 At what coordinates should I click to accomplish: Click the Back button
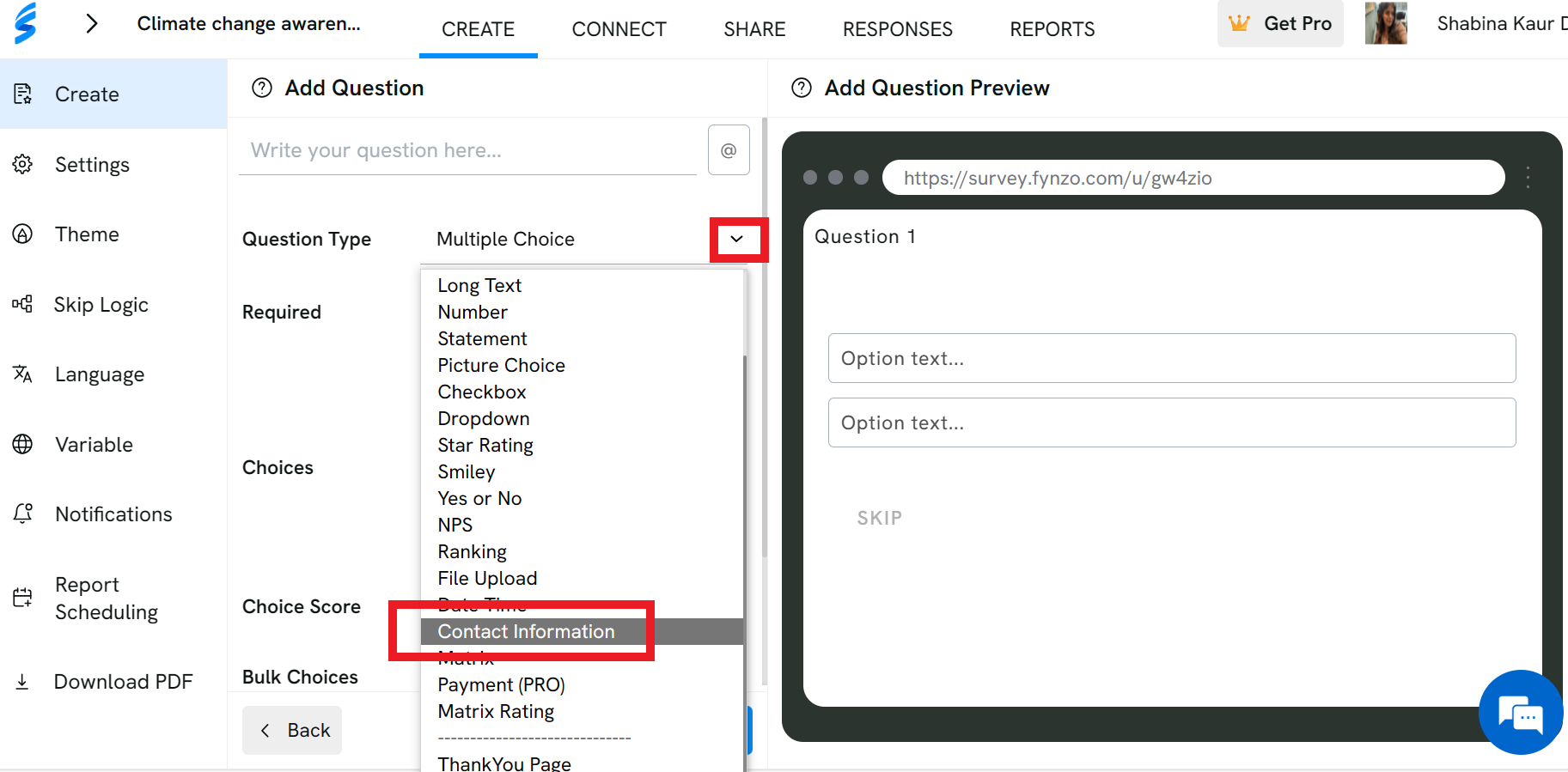tap(292, 730)
